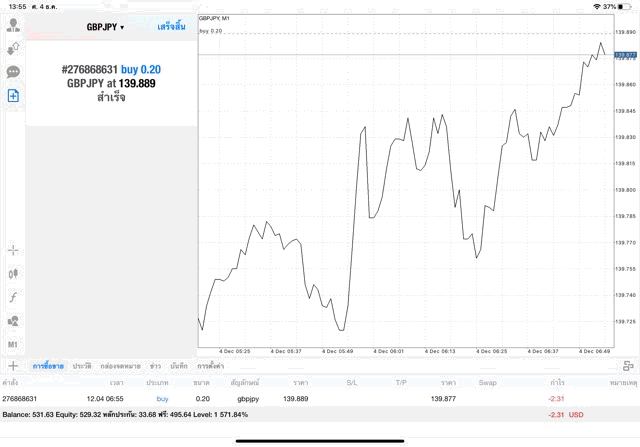The image size is (640, 447).
Task: Click the กำไร profit column header
Action: pos(557,383)
